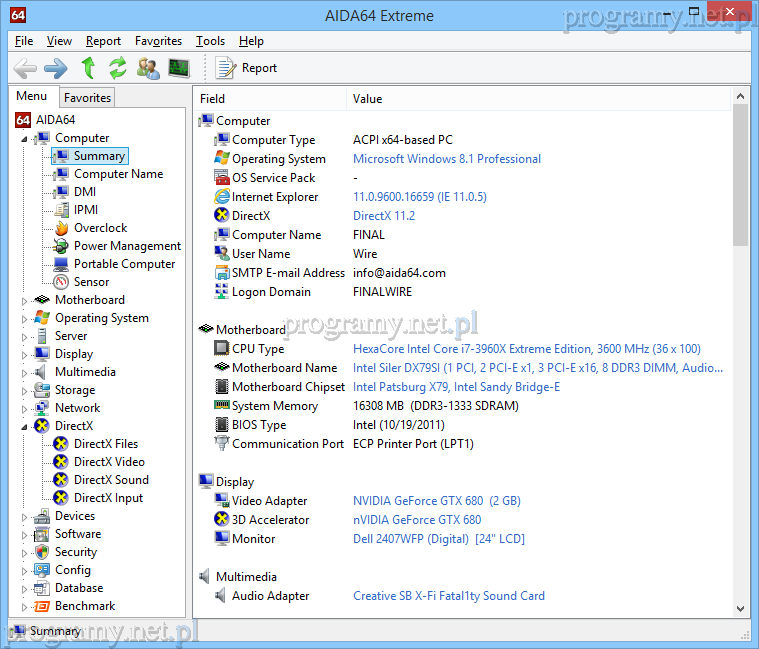
Task: Select DirectX Video in the tree
Action: 109,462
